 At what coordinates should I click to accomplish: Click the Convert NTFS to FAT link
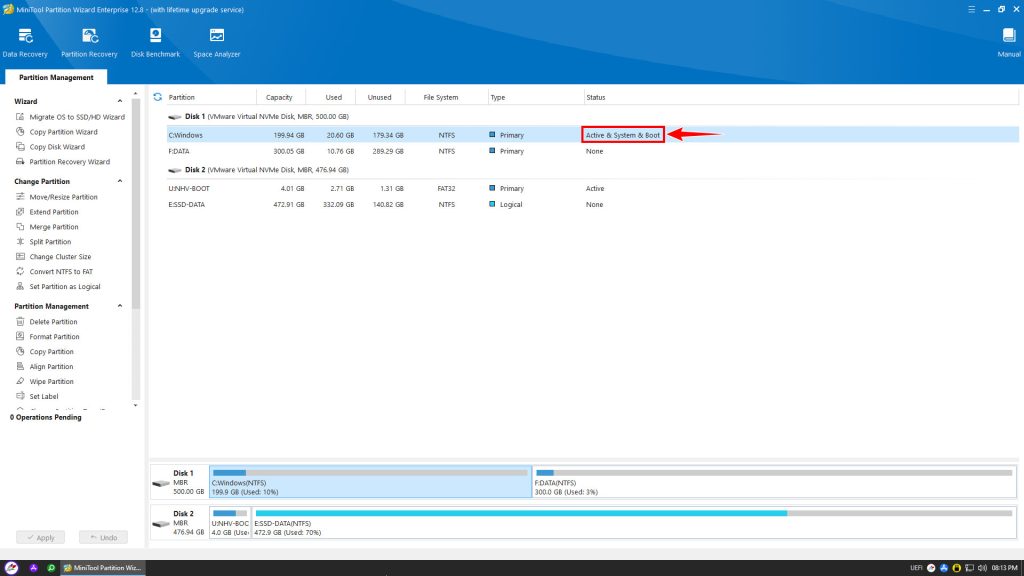coord(61,272)
